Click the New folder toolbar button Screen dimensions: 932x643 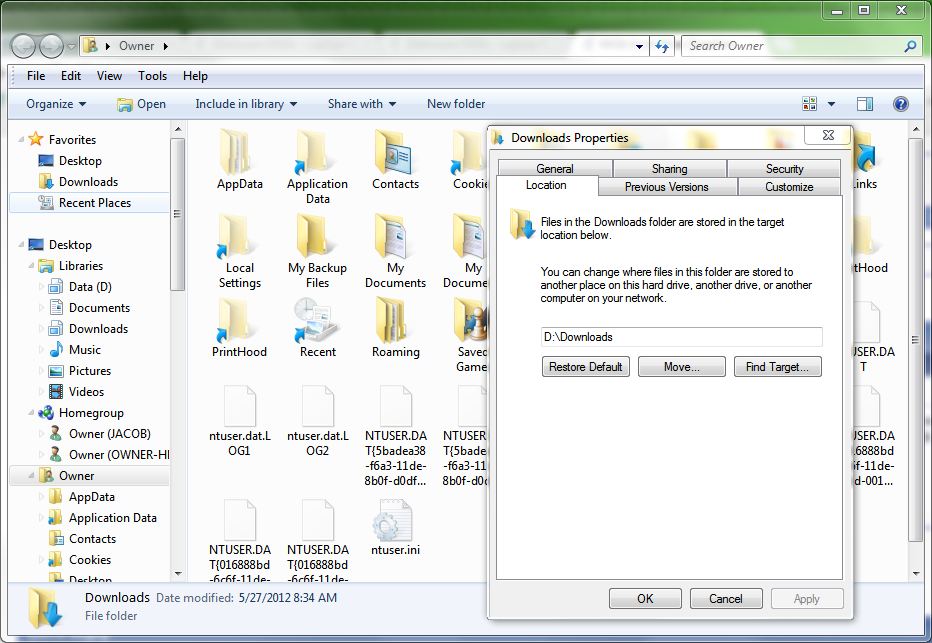[x=456, y=104]
